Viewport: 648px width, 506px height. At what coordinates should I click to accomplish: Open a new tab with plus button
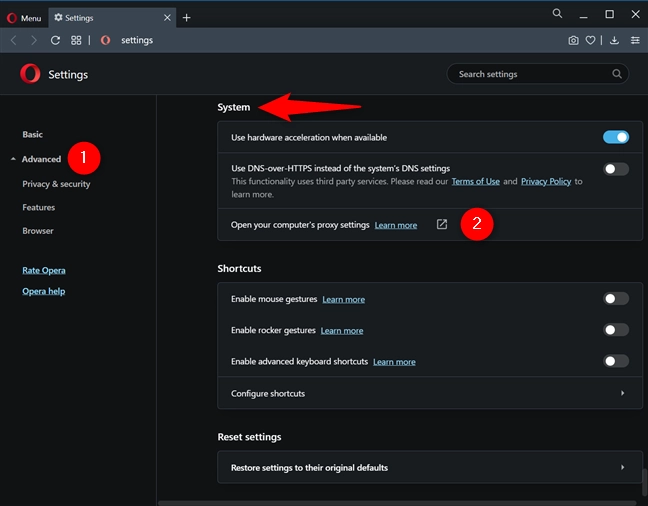(186, 18)
